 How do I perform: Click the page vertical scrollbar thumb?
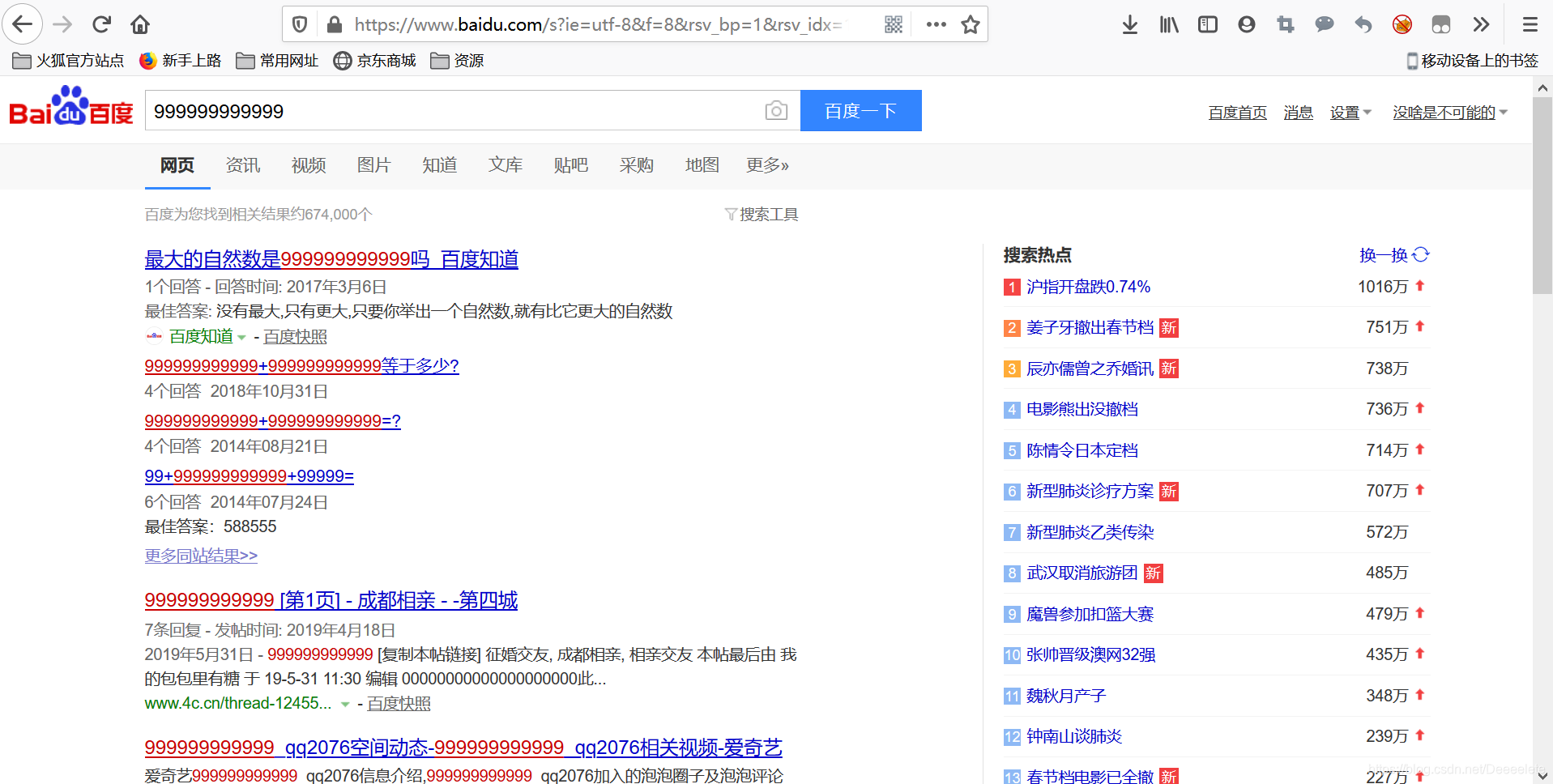click(1542, 194)
